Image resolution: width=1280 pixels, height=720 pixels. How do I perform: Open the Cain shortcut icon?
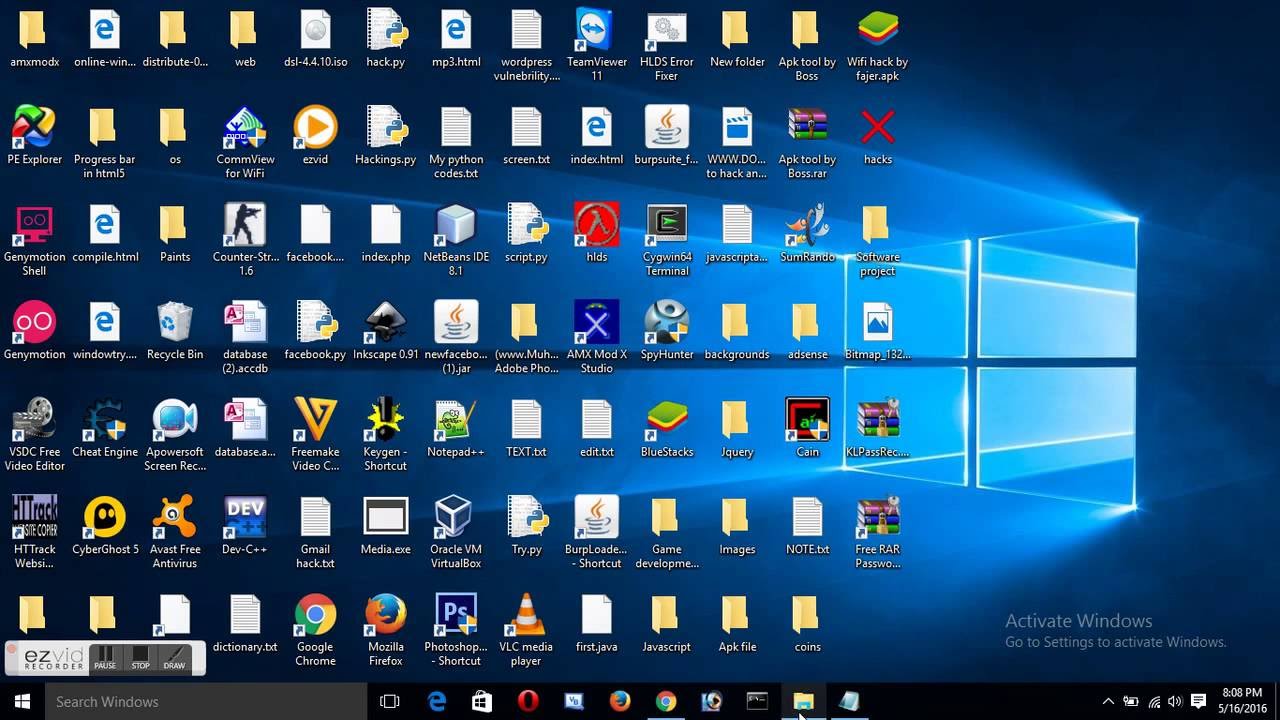(807, 428)
